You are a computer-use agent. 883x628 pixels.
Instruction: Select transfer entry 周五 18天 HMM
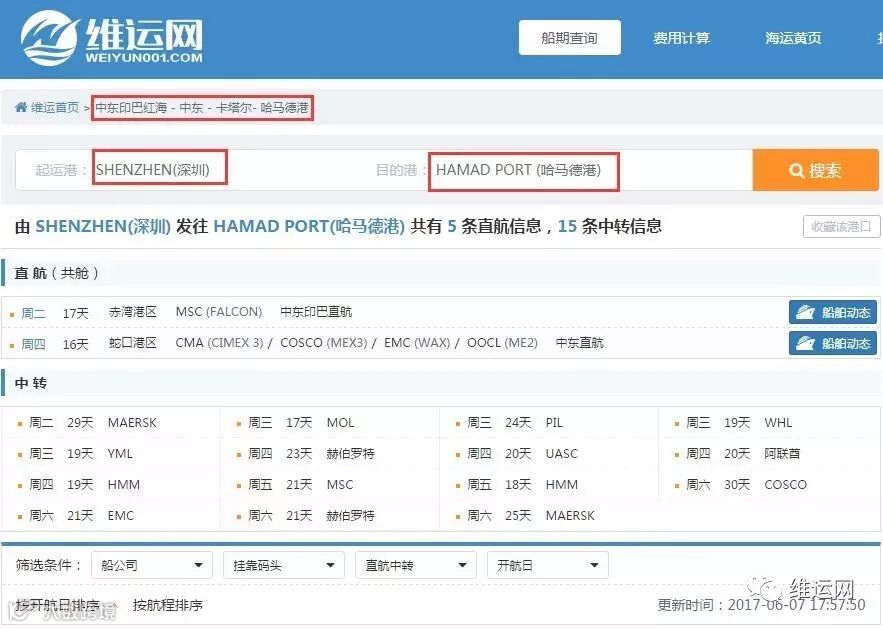523,484
